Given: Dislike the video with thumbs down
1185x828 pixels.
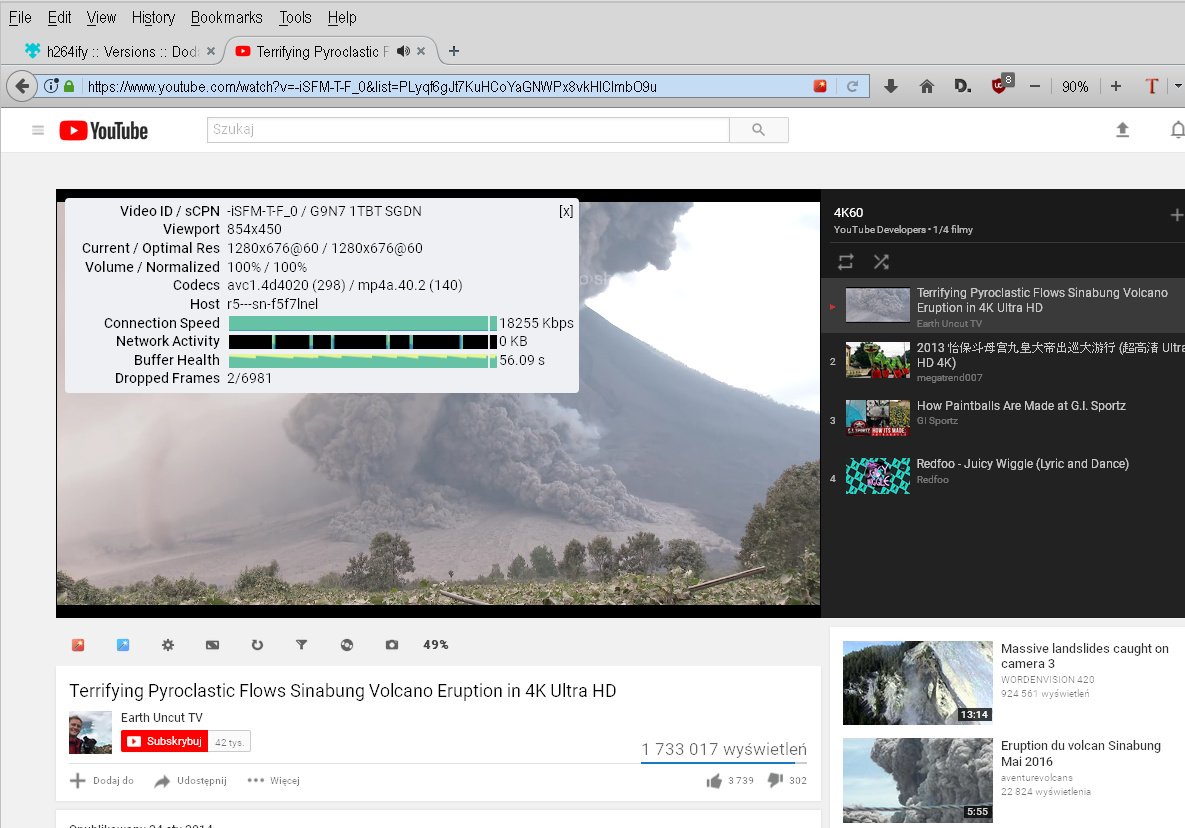Looking at the screenshot, I should point(775,780).
